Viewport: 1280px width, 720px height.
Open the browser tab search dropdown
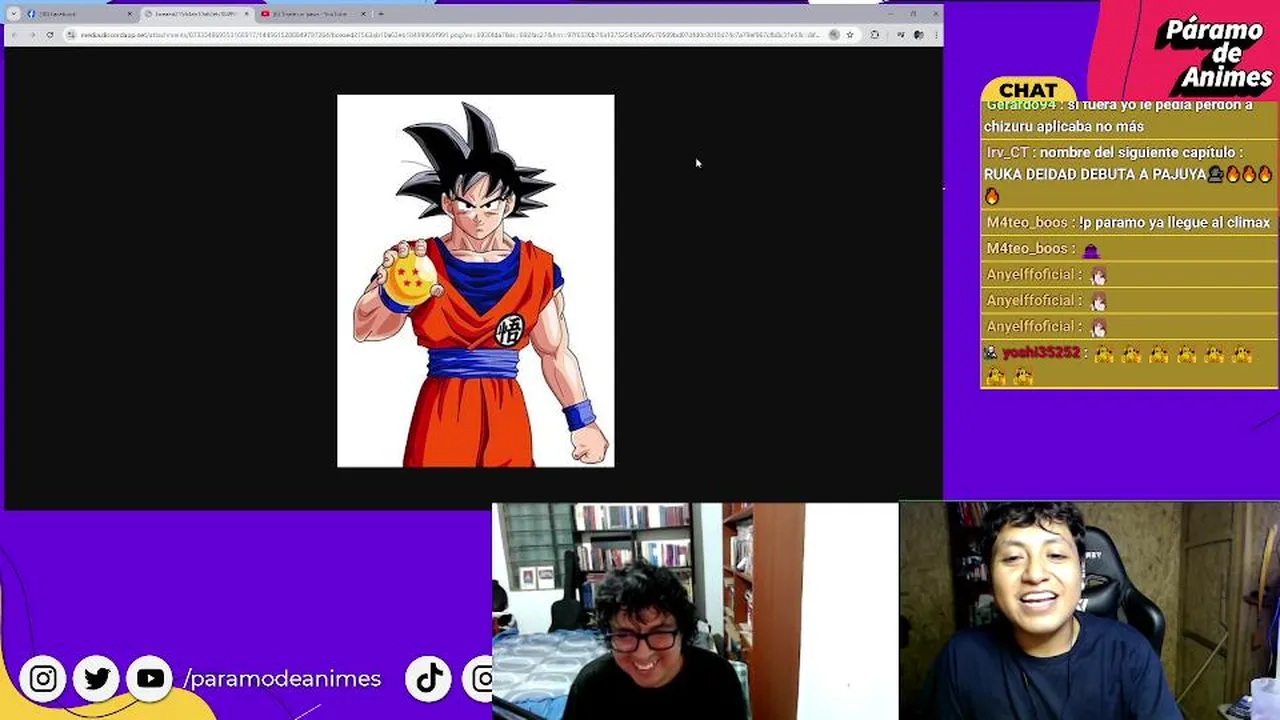13,14
